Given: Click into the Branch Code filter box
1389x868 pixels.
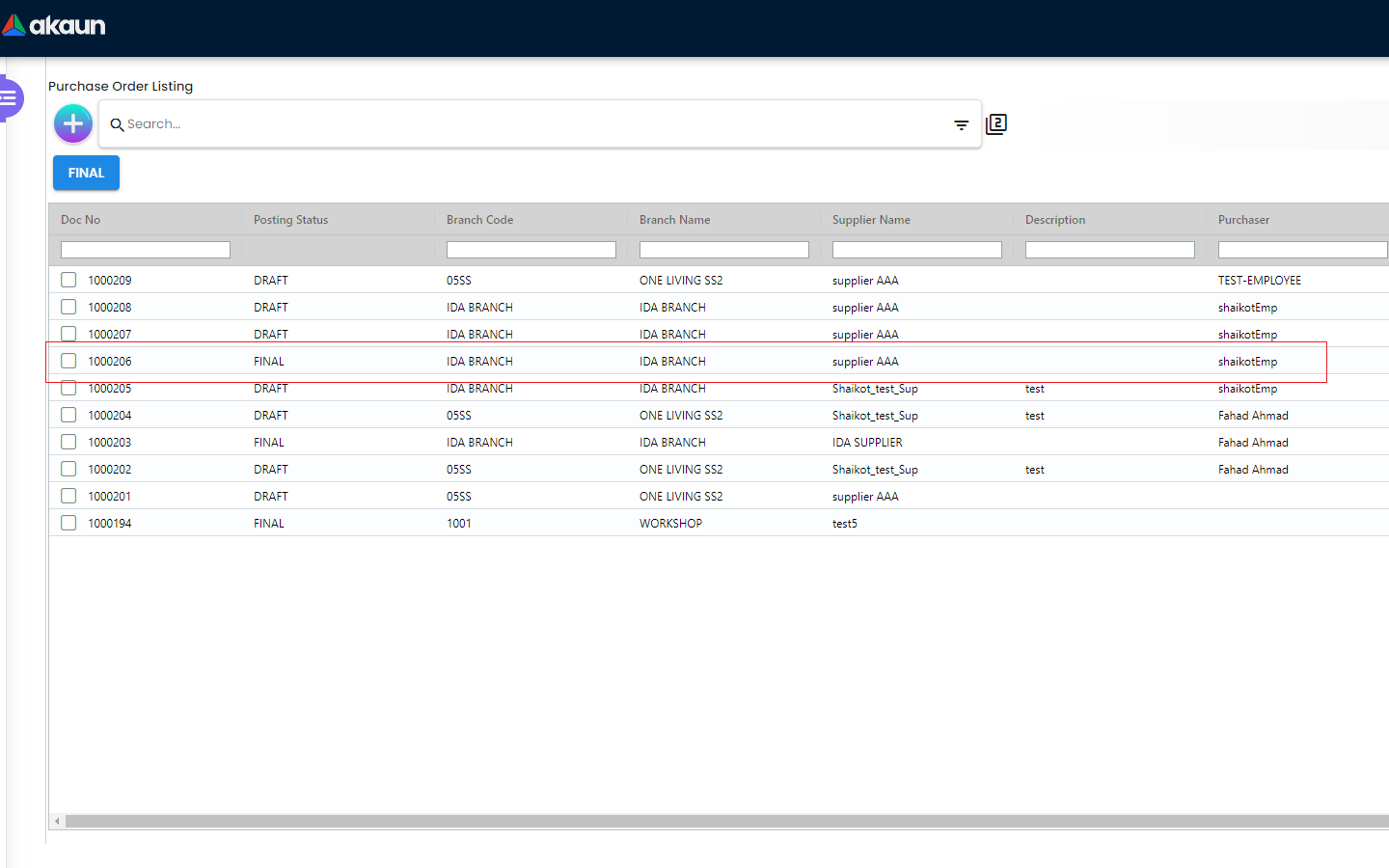Looking at the screenshot, I should (x=531, y=250).
